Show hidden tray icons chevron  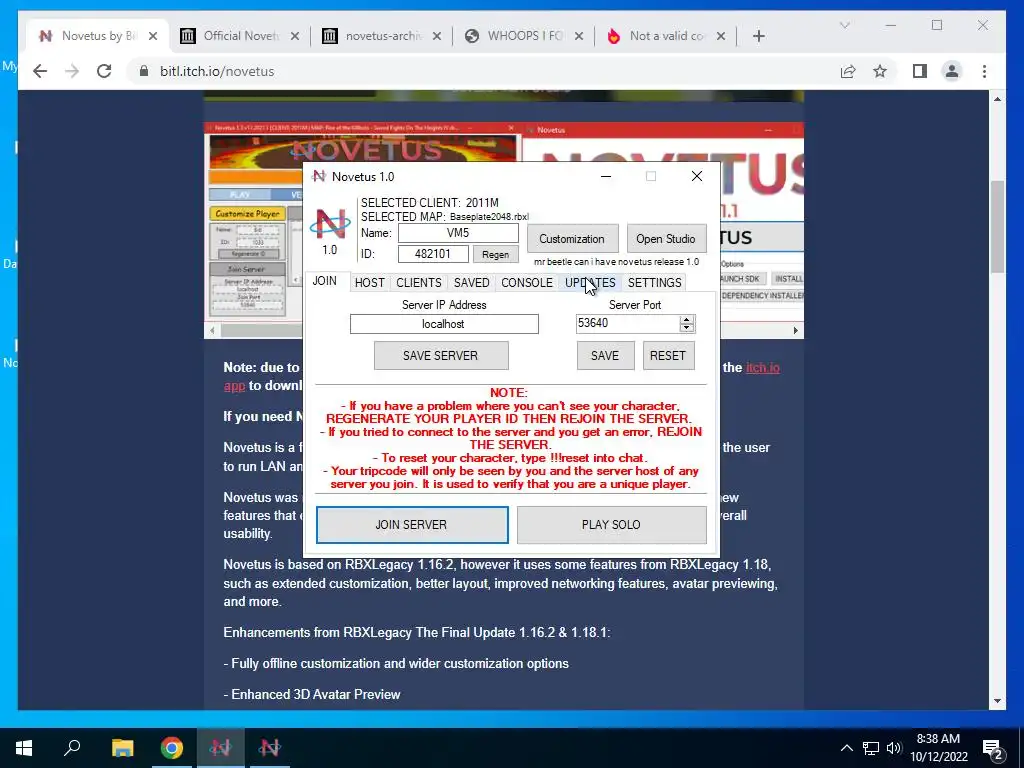846,748
